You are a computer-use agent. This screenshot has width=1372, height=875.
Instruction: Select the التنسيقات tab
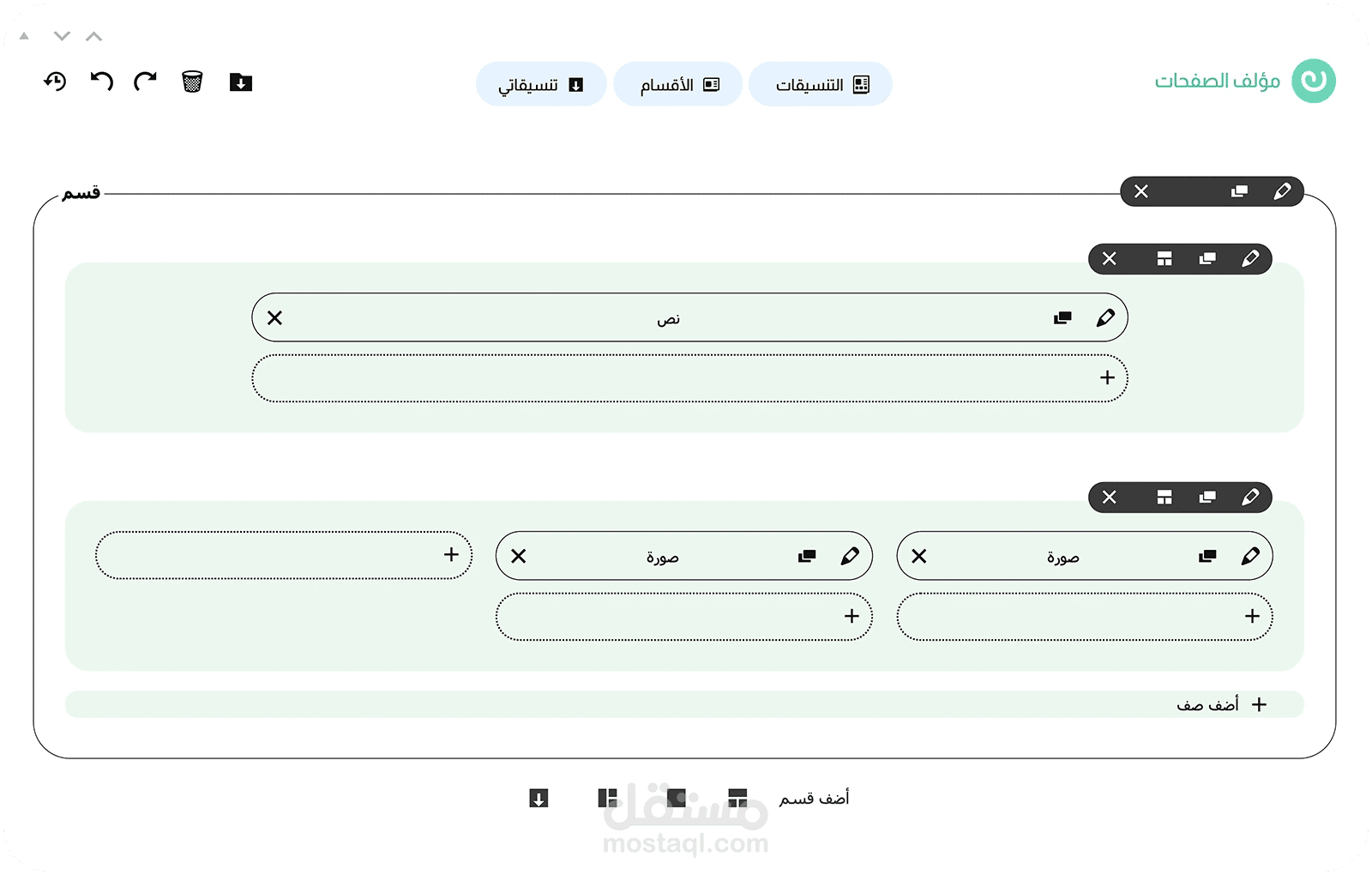821,84
